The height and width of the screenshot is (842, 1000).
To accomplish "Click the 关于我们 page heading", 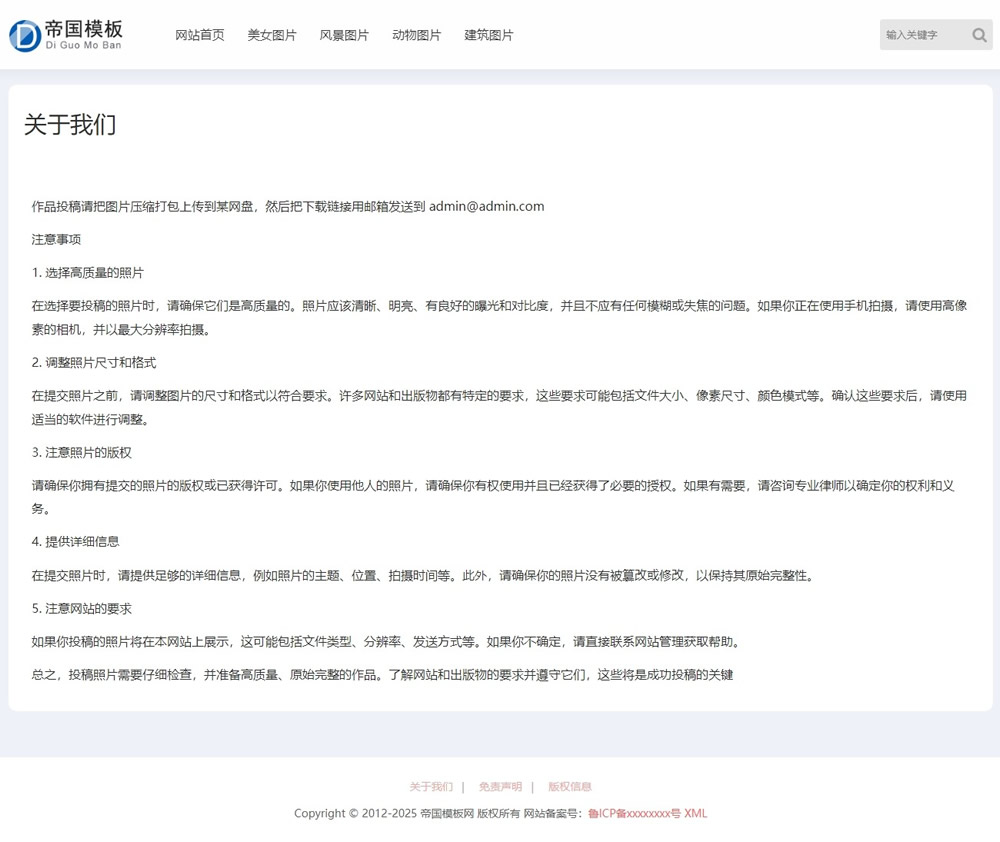I will [x=70, y=125].
